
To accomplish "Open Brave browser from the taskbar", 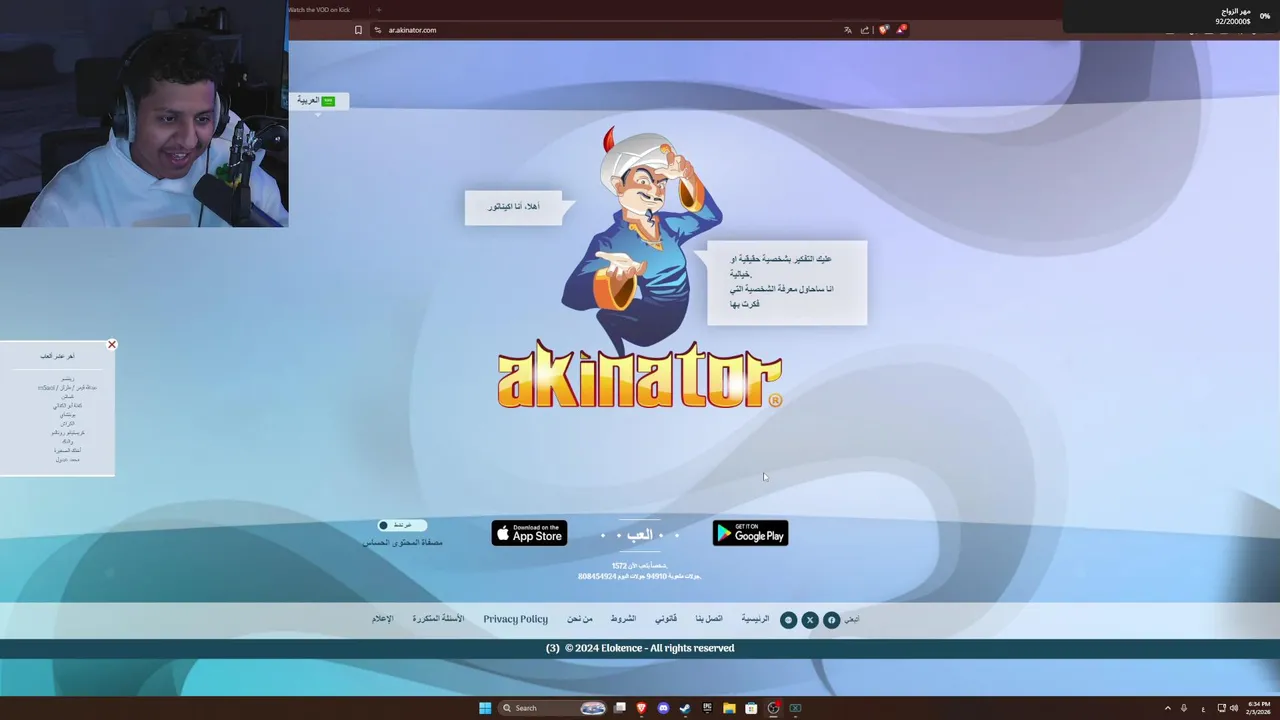I will [x=641, y=708].
